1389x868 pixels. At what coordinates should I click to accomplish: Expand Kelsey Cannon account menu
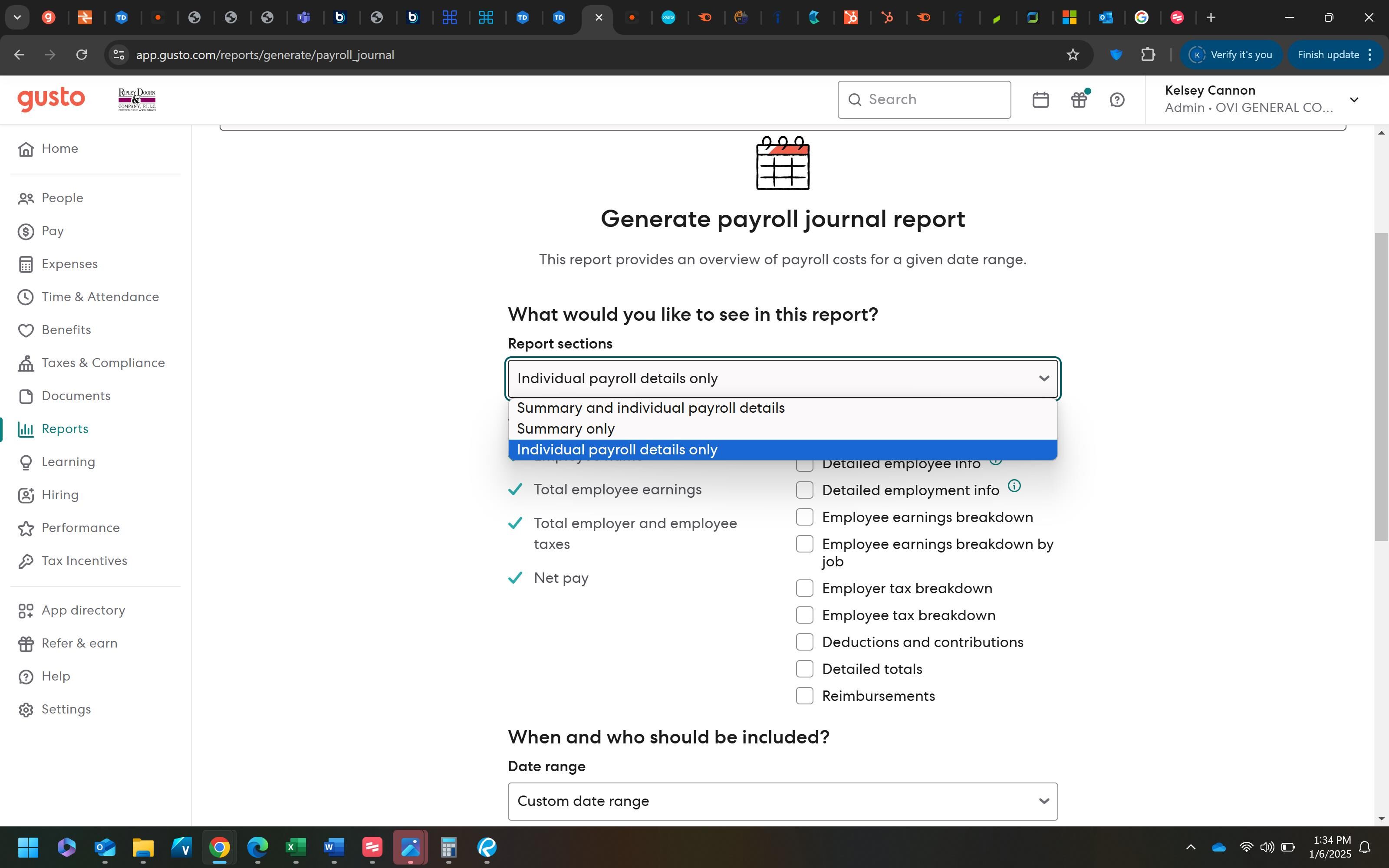coord(1353,100)
